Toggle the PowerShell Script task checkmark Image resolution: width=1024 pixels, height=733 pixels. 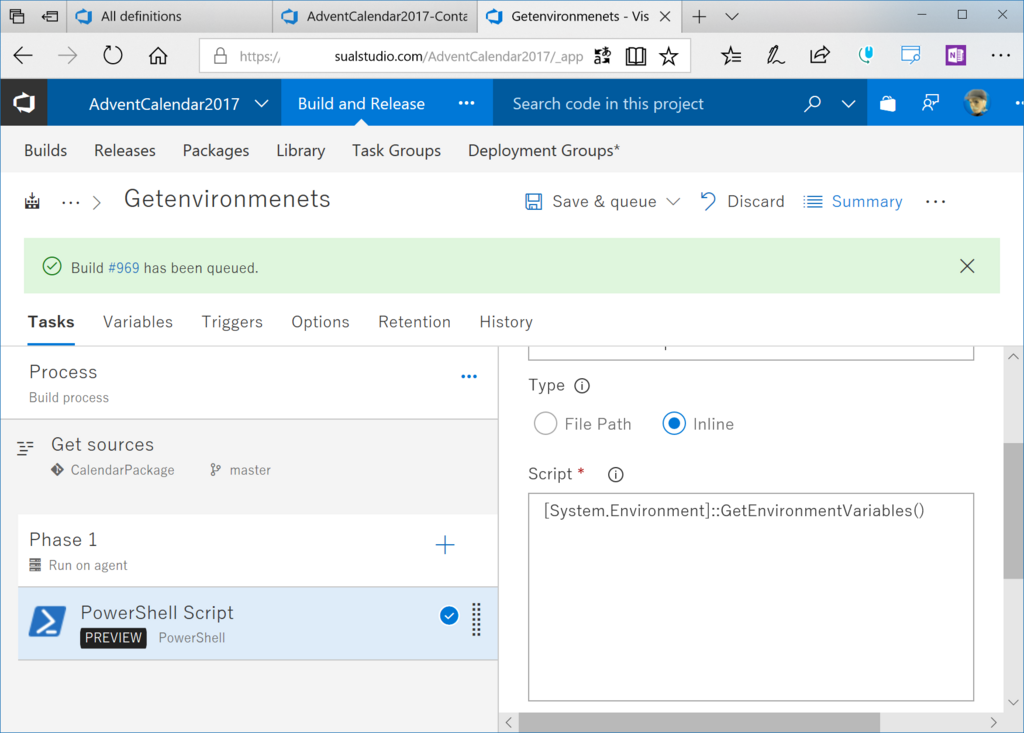click(449, 615)
